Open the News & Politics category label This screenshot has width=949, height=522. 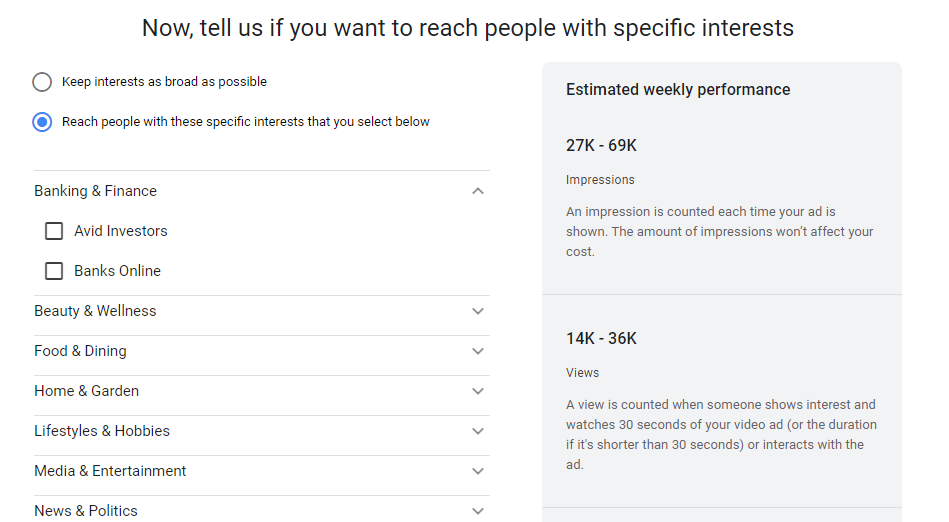tap(86, 510)
